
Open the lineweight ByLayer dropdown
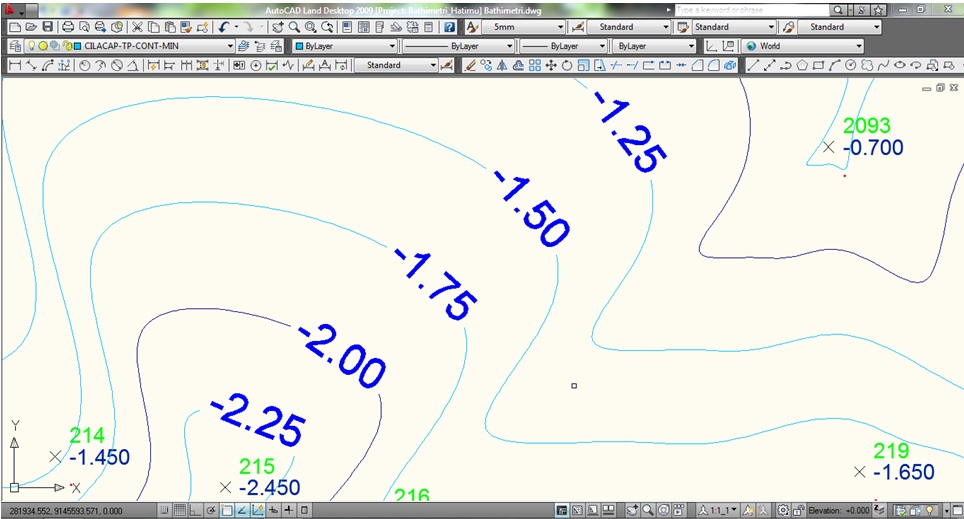tap(564, 46)
